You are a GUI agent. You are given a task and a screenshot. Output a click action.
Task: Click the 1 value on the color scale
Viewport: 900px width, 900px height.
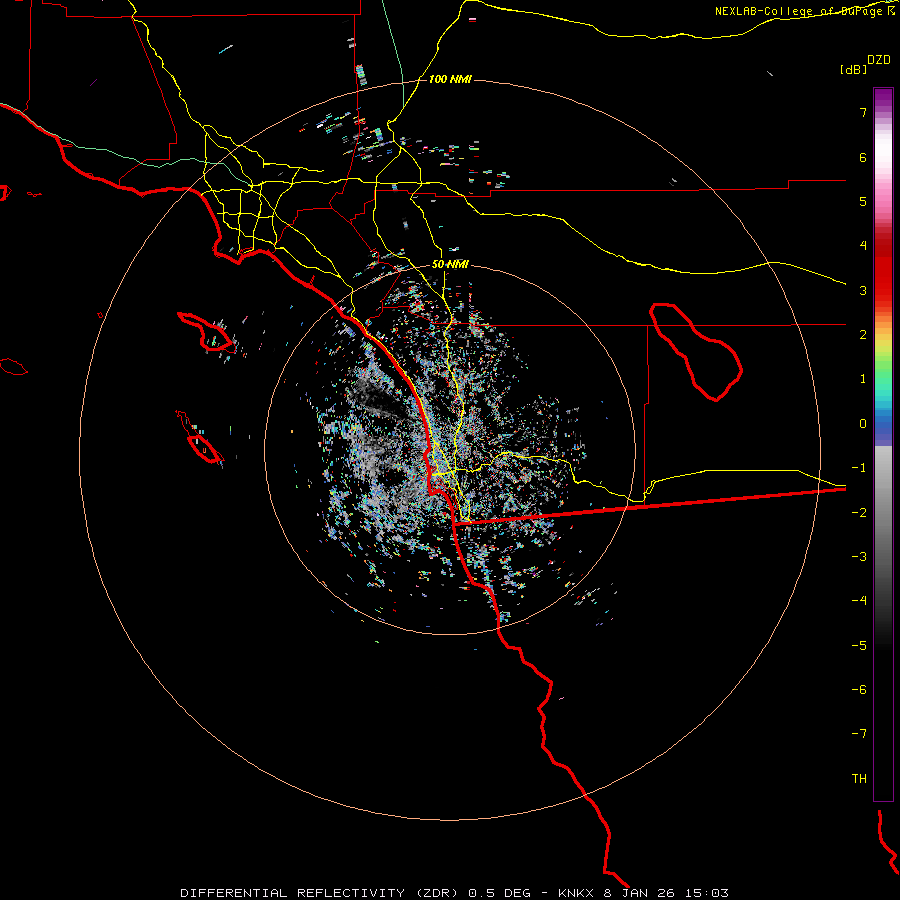coord(863,379)
